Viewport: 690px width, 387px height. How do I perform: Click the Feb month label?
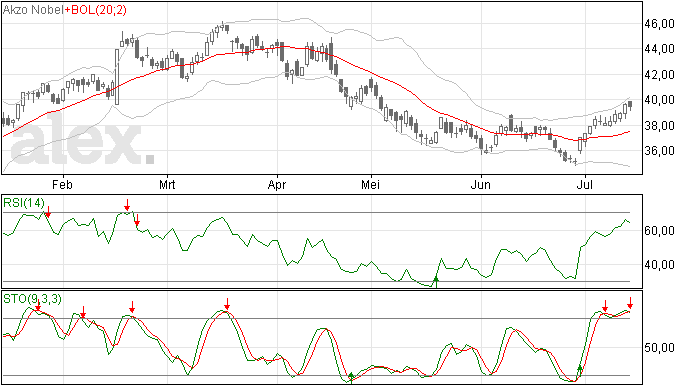coord(62,184)
